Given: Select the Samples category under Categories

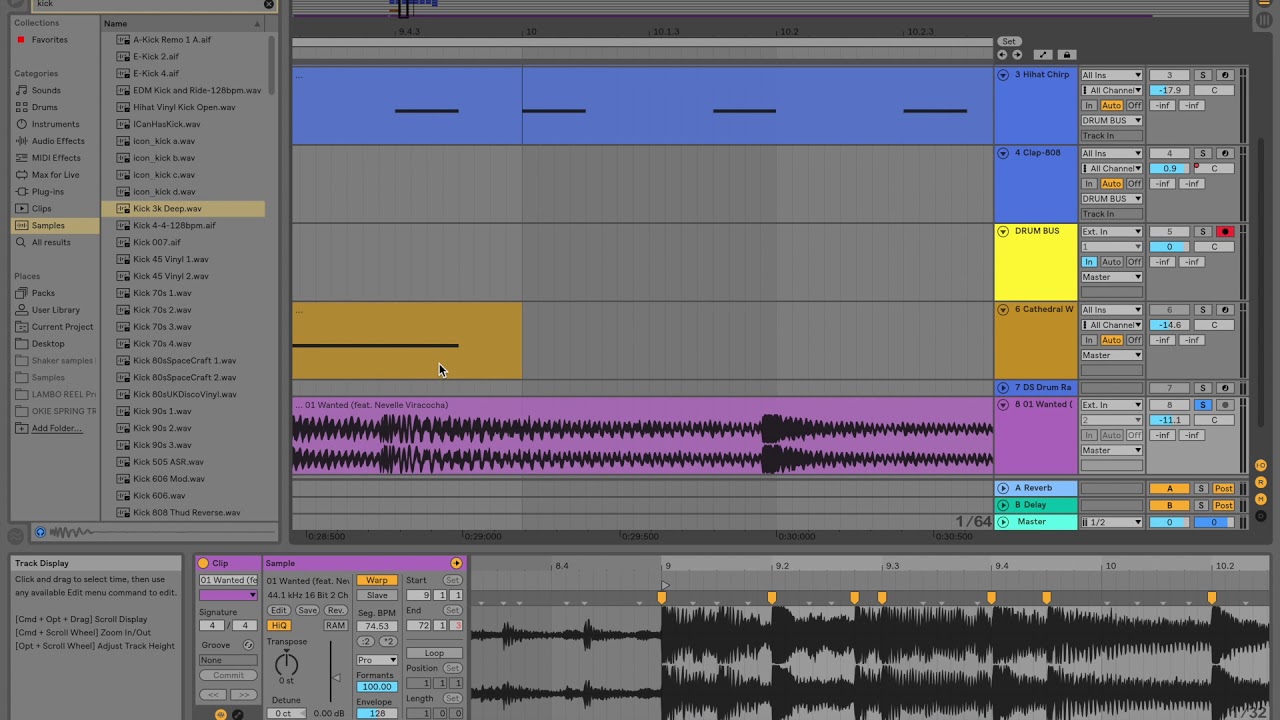Looking at the screenshot, I should point(48,226).
